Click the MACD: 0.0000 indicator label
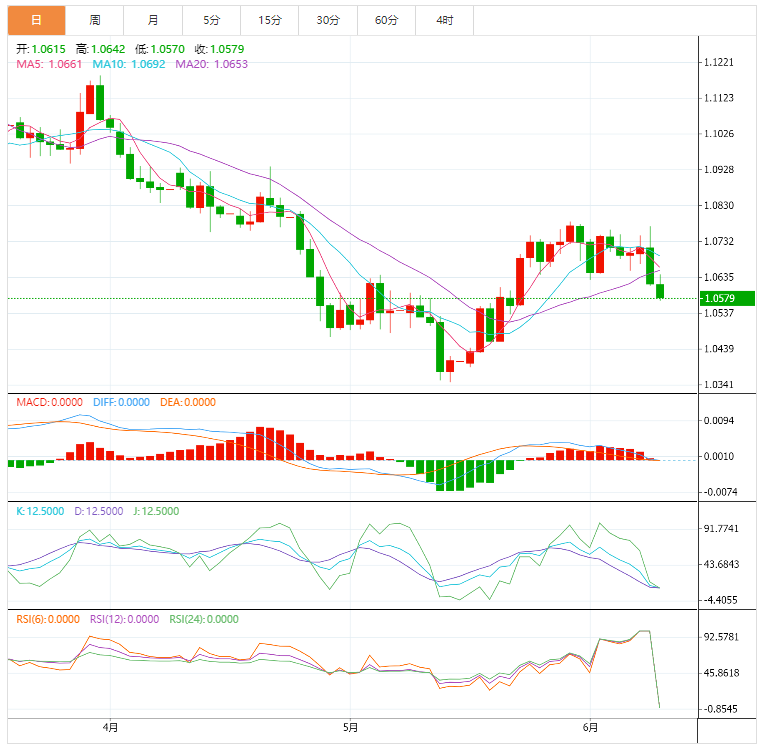This screenshot has width=763, height=750. (x=50, y=402)
